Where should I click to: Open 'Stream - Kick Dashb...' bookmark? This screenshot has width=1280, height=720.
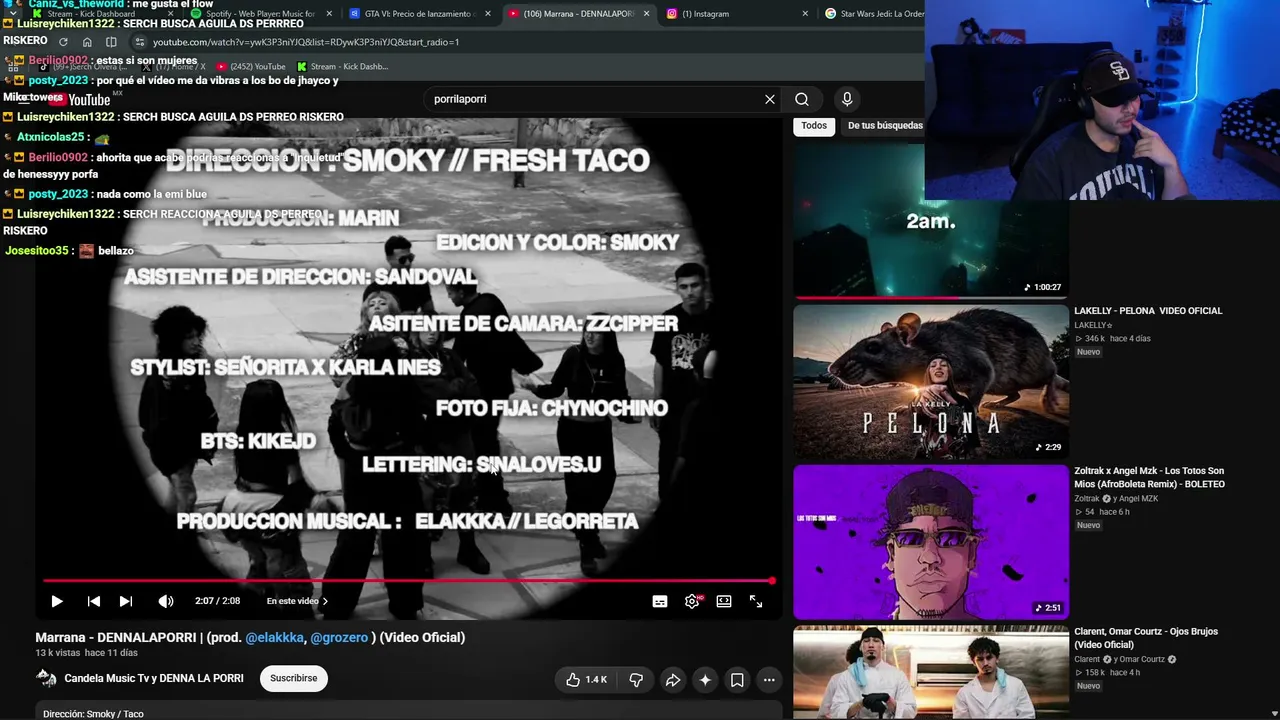(342, 67)
